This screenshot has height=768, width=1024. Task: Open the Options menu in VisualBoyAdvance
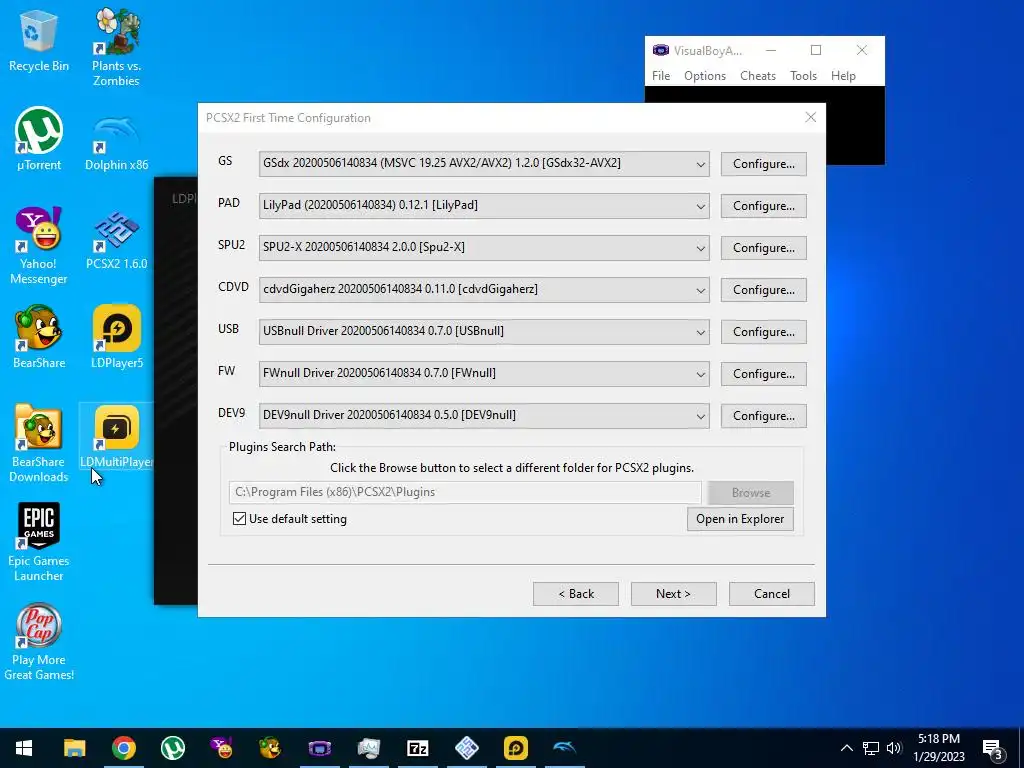pyautogui.click(x=705, y=76)
